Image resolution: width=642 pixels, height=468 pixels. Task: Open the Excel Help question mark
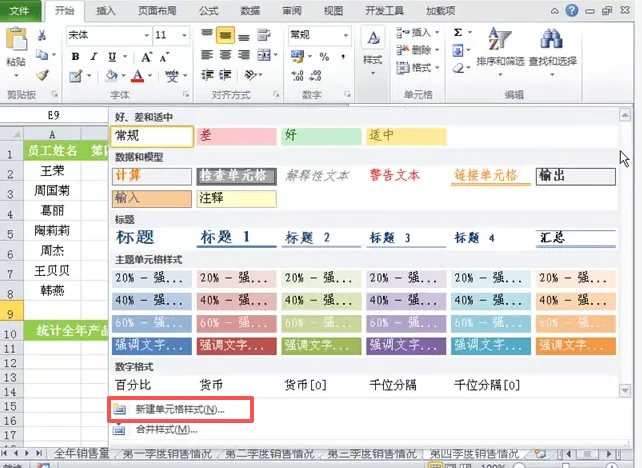coord(572,10)
